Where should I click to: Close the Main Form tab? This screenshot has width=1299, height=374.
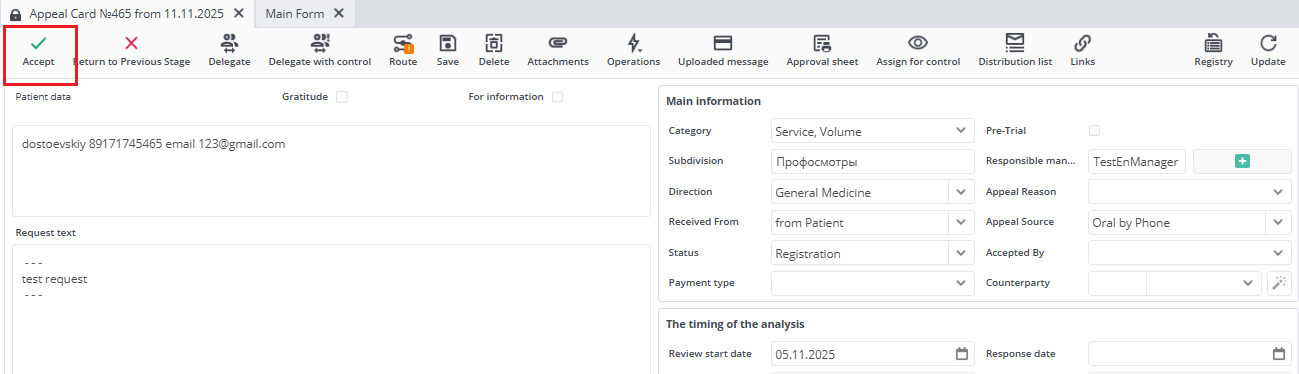(x=339, y=14)
